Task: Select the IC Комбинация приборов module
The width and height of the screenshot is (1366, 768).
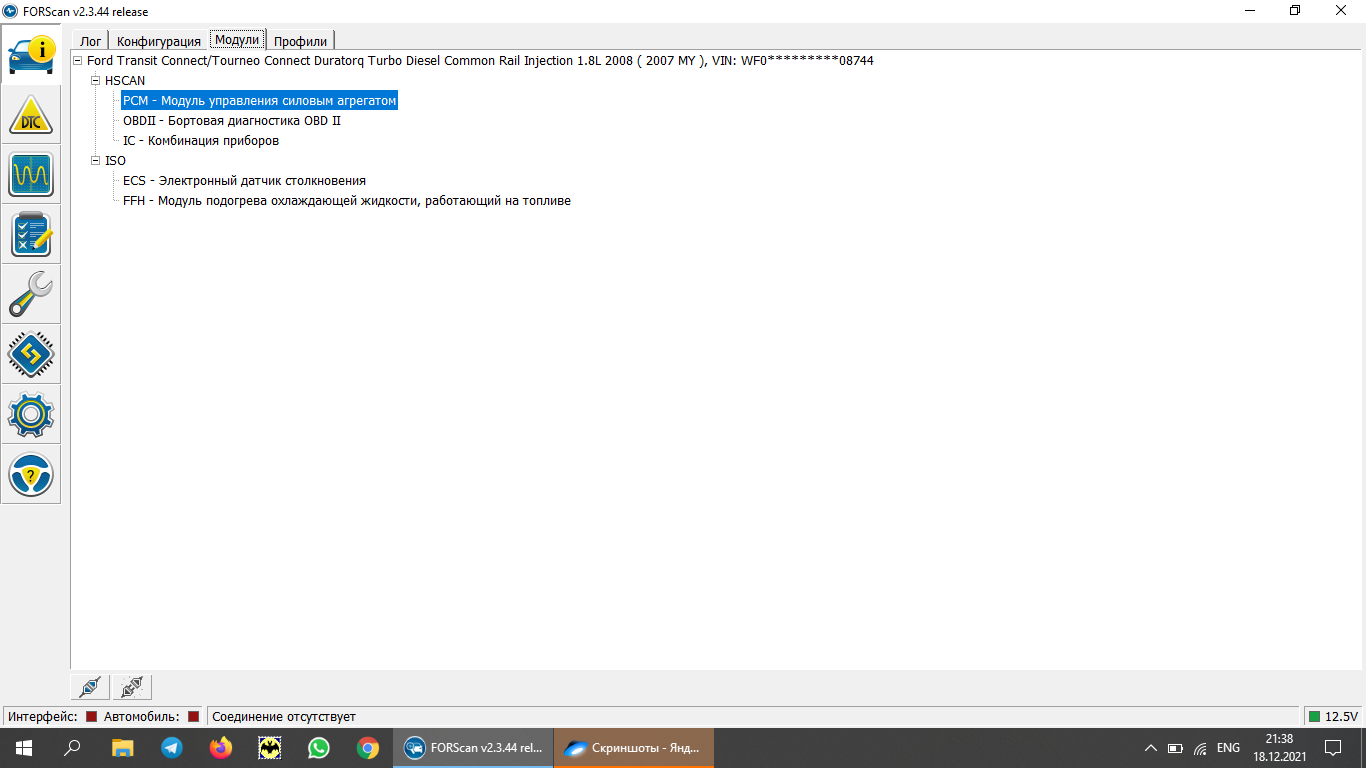Action: click(x=200, y=141)
